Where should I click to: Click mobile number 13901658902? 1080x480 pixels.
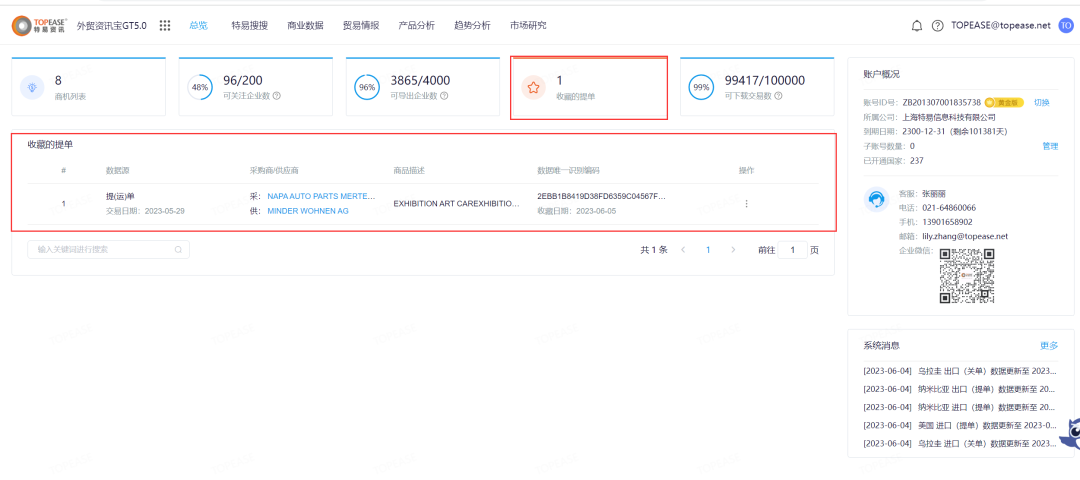947,222
